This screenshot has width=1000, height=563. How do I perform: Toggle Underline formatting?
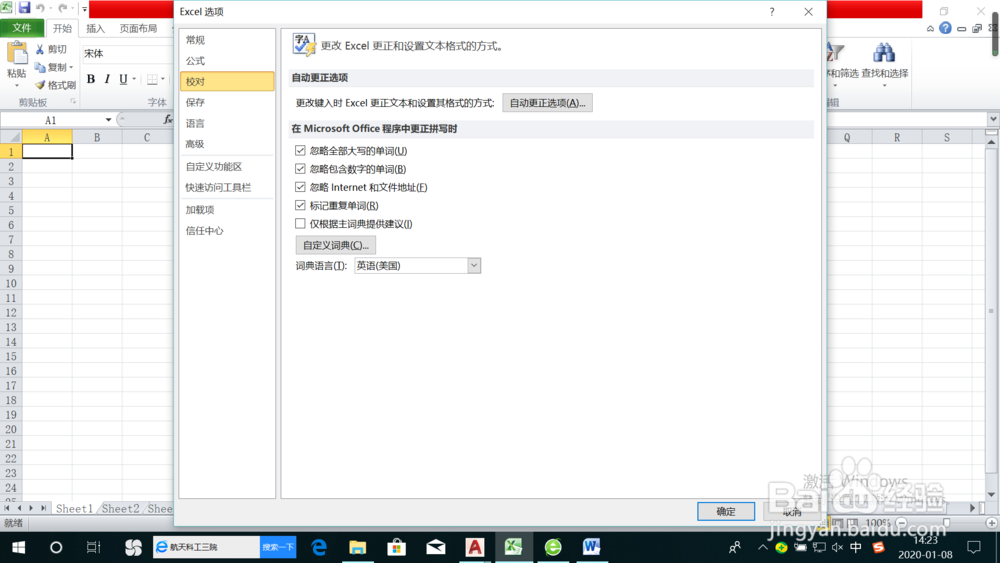tap(123, 79)
